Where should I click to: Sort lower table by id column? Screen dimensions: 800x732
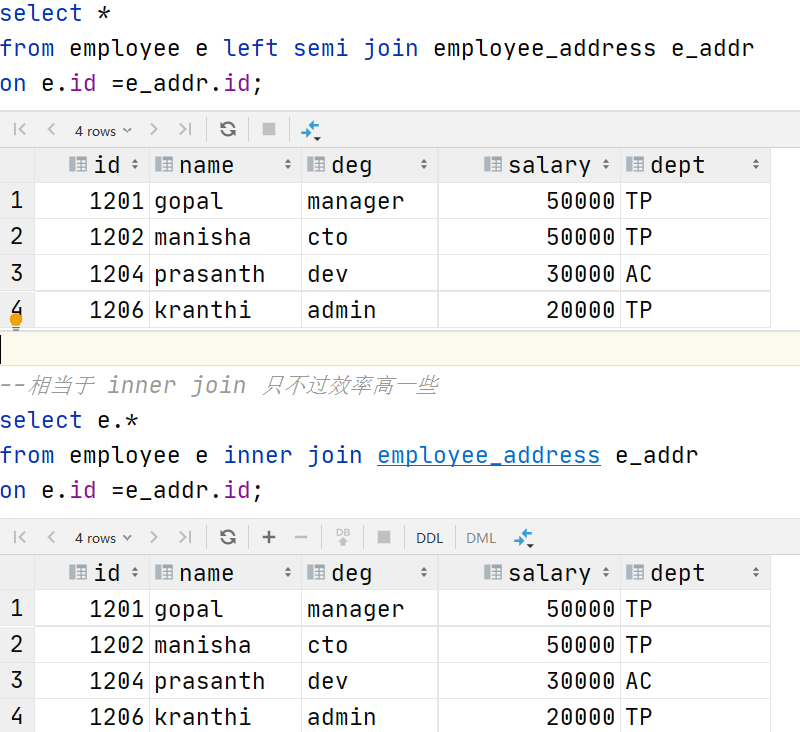[135, 573]
